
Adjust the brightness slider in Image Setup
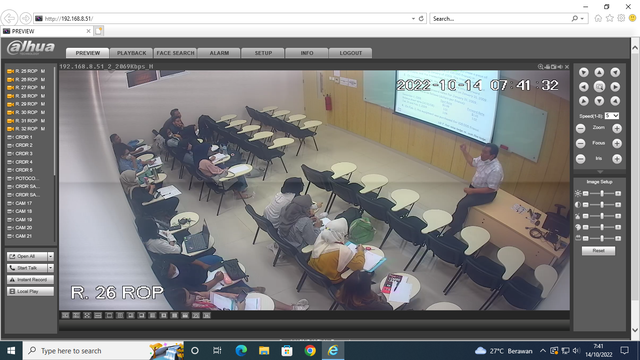click(x=602, y=193)
